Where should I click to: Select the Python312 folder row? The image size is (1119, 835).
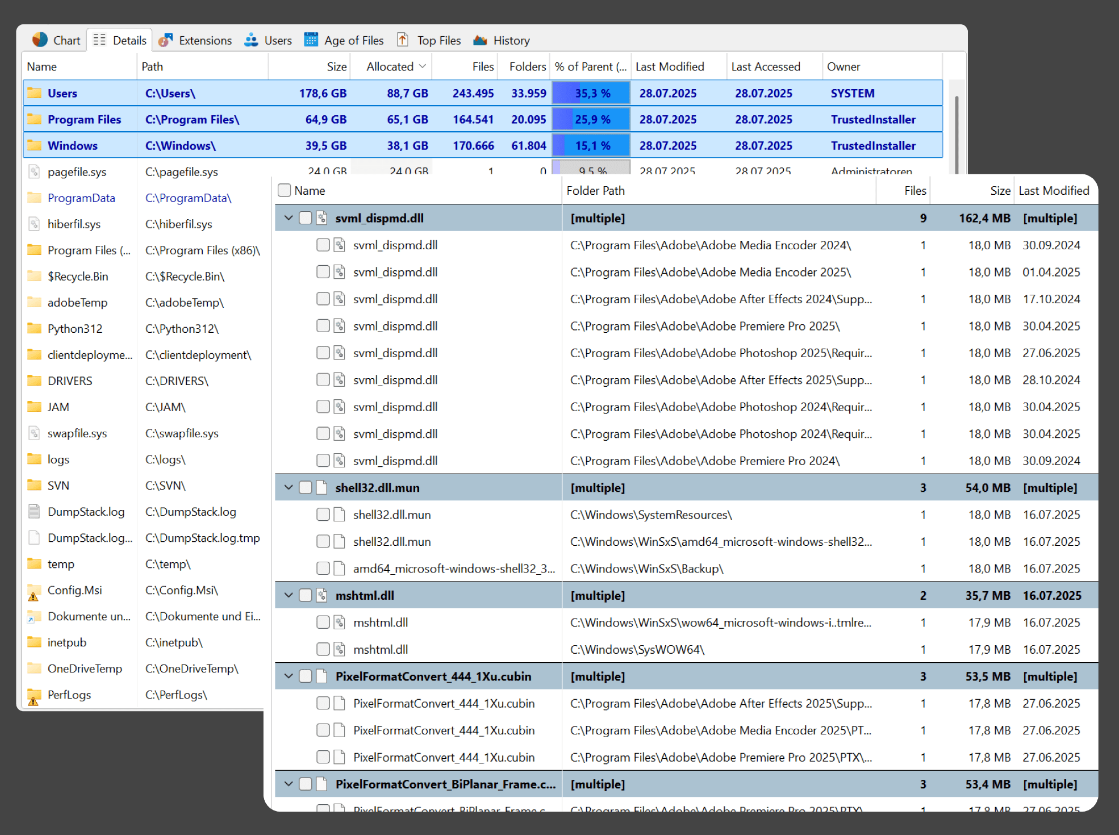tap(75, 329)
